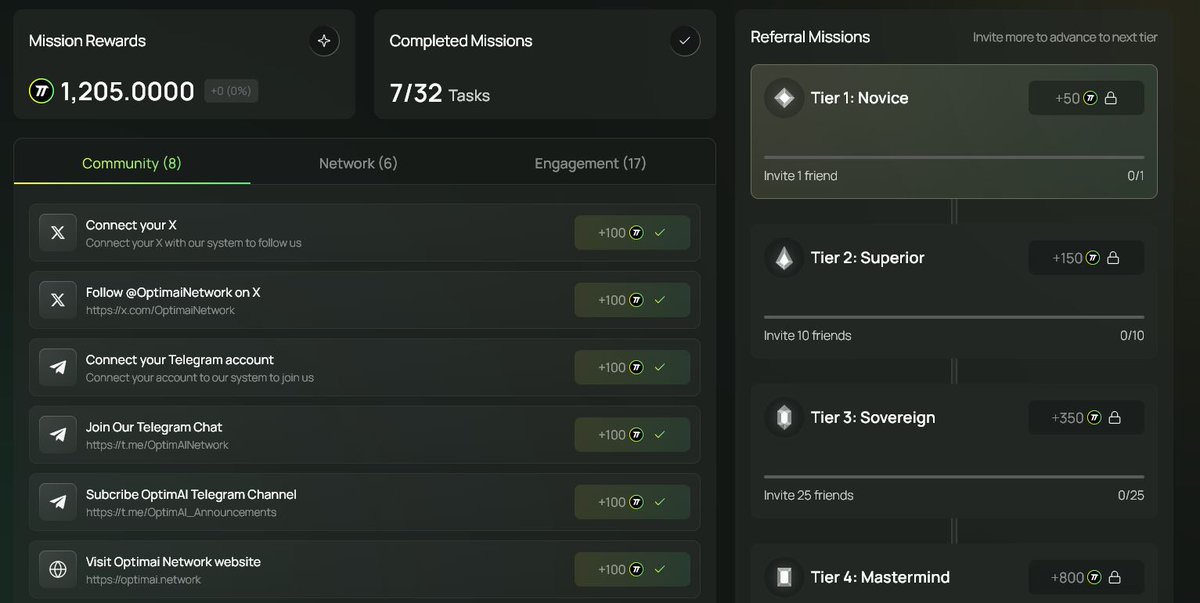Click green checkmark on Join Our Telegram Chat reward

[660, 435]
